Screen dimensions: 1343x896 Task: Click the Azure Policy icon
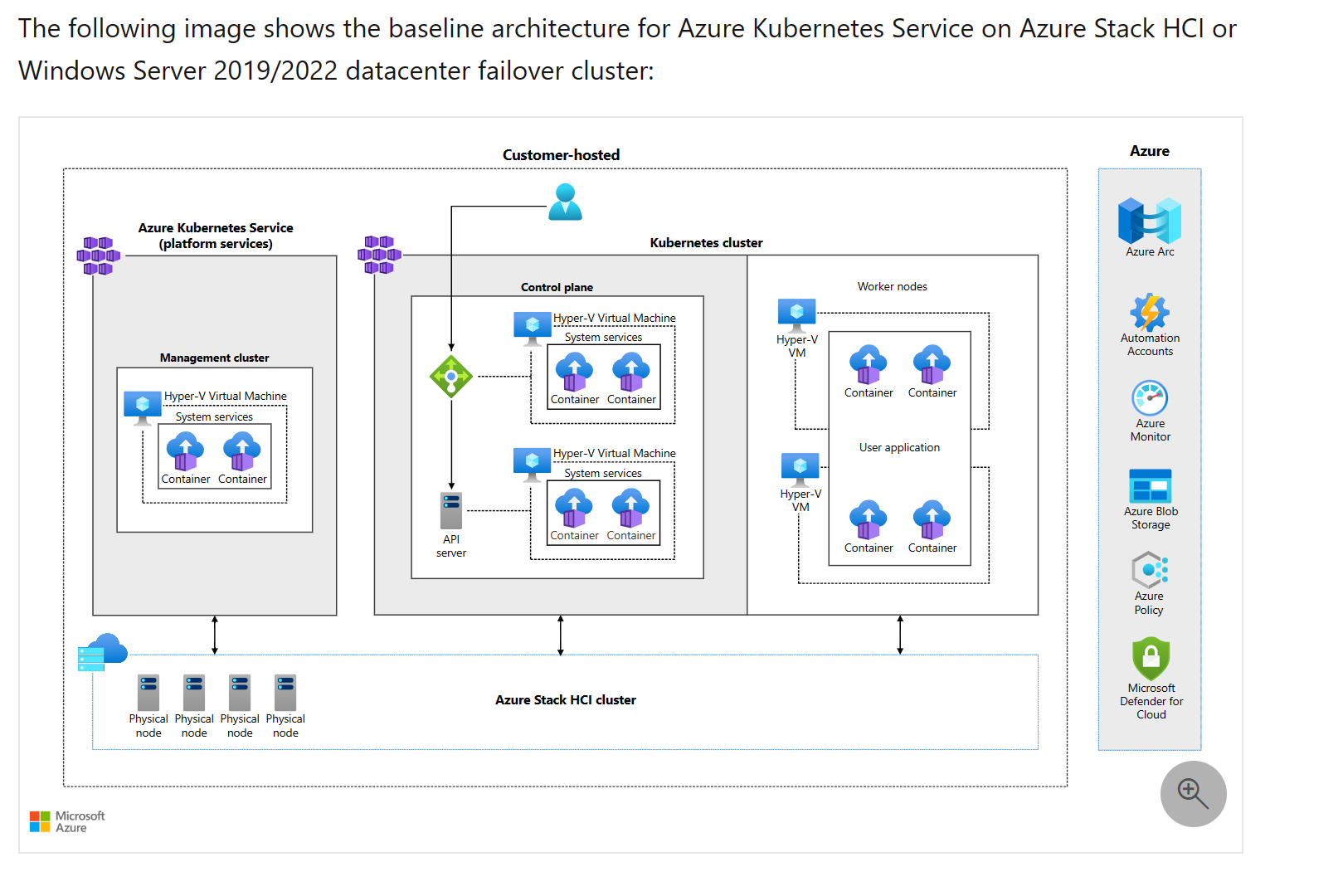pyautogui.click(x=1150, y=571)
